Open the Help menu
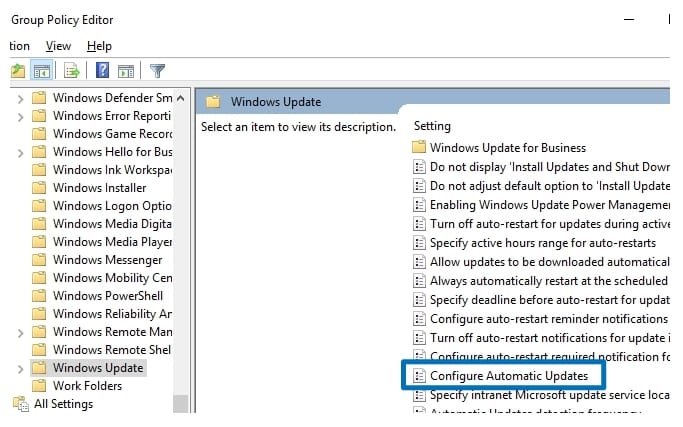The width and height of the screenshot is (683, 427). 99,46
